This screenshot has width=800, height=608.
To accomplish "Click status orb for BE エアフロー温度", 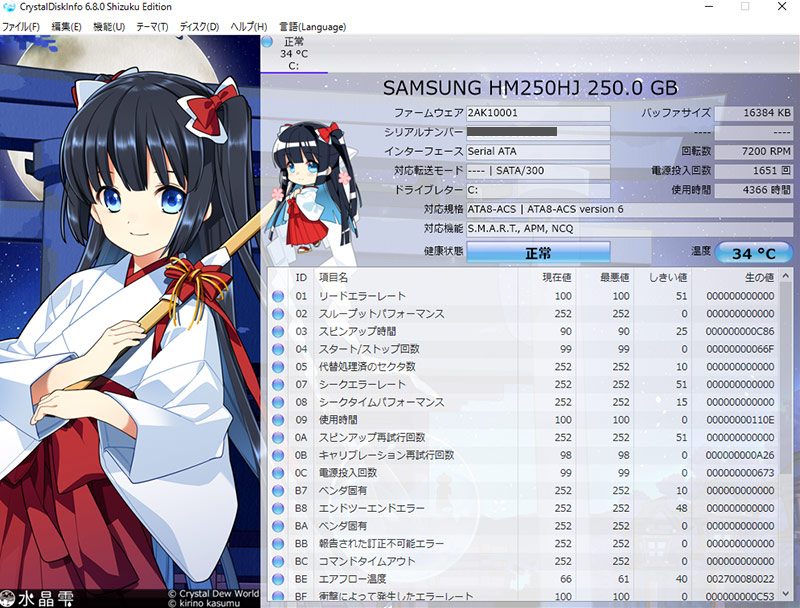I will 278,579.
